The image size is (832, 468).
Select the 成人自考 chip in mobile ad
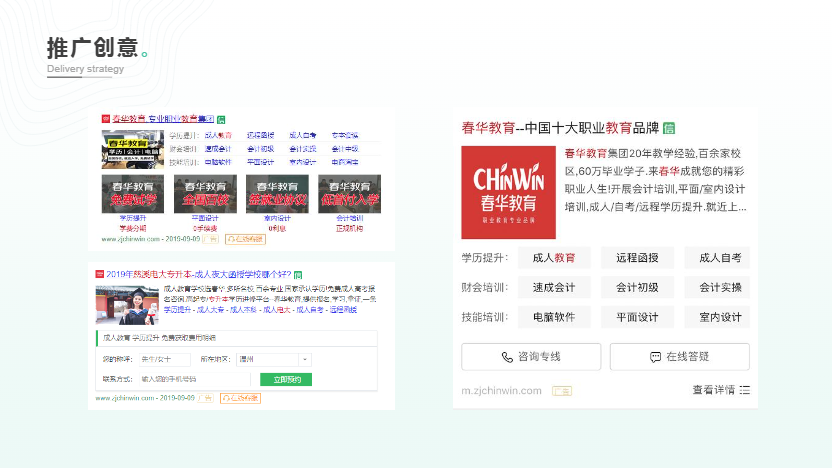click(717, 258)
